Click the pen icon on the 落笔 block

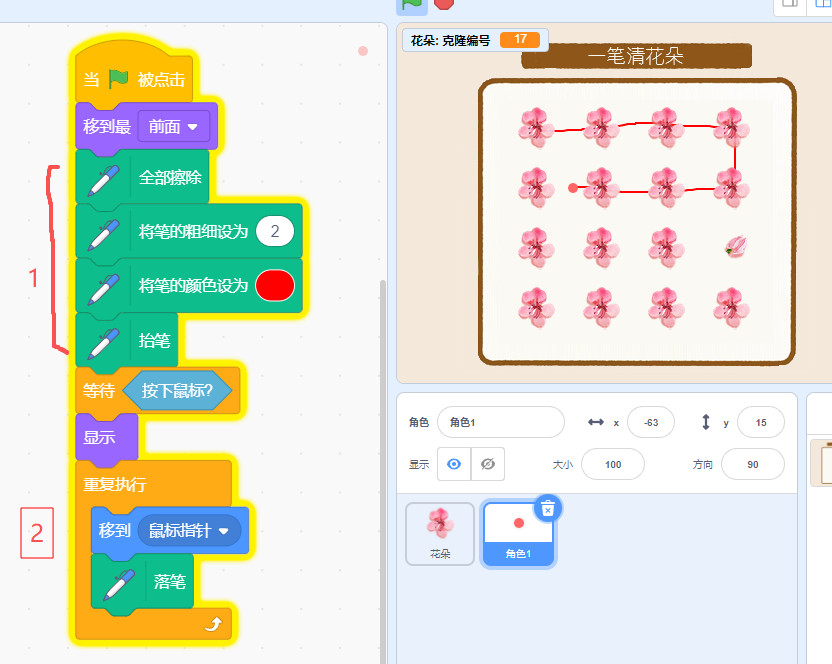121,581
